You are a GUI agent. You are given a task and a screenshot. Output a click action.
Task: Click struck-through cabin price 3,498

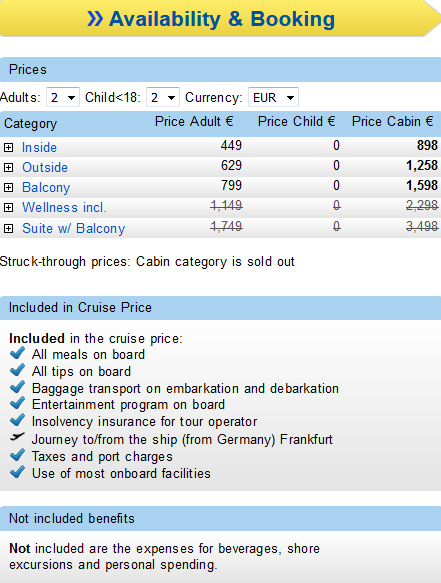422,226
